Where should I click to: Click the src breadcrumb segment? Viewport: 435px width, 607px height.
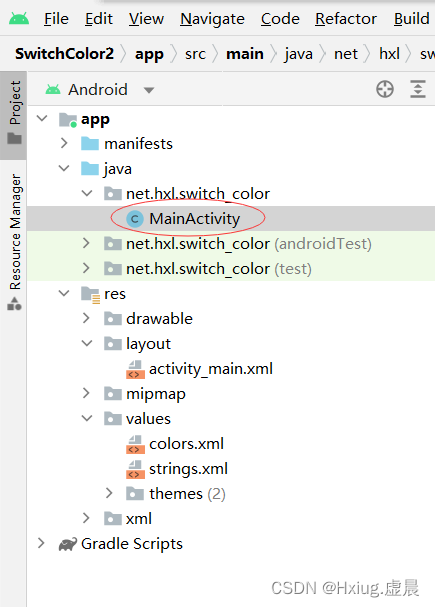click(195, 54)
